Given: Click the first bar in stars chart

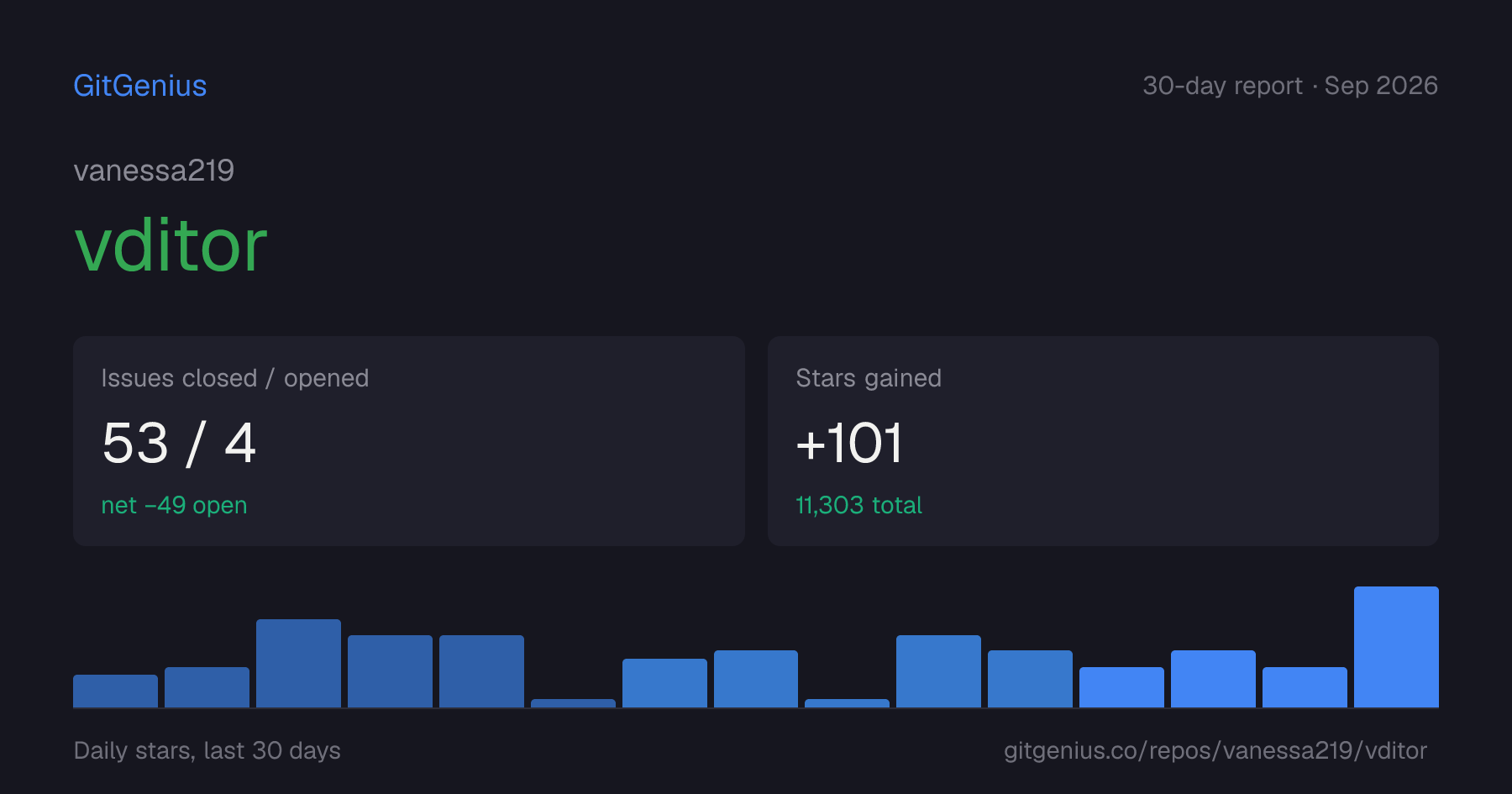Looking at the screenshot, I should point(115,691).
